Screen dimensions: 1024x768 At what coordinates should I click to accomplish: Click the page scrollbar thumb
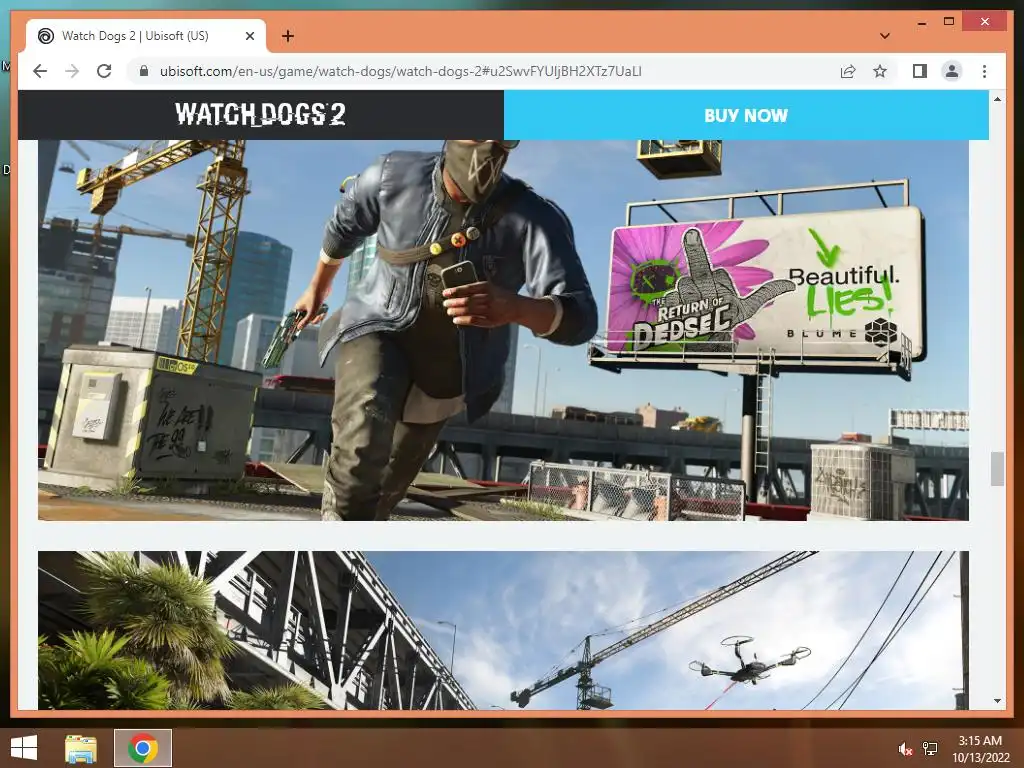click(x=997, y=468)
